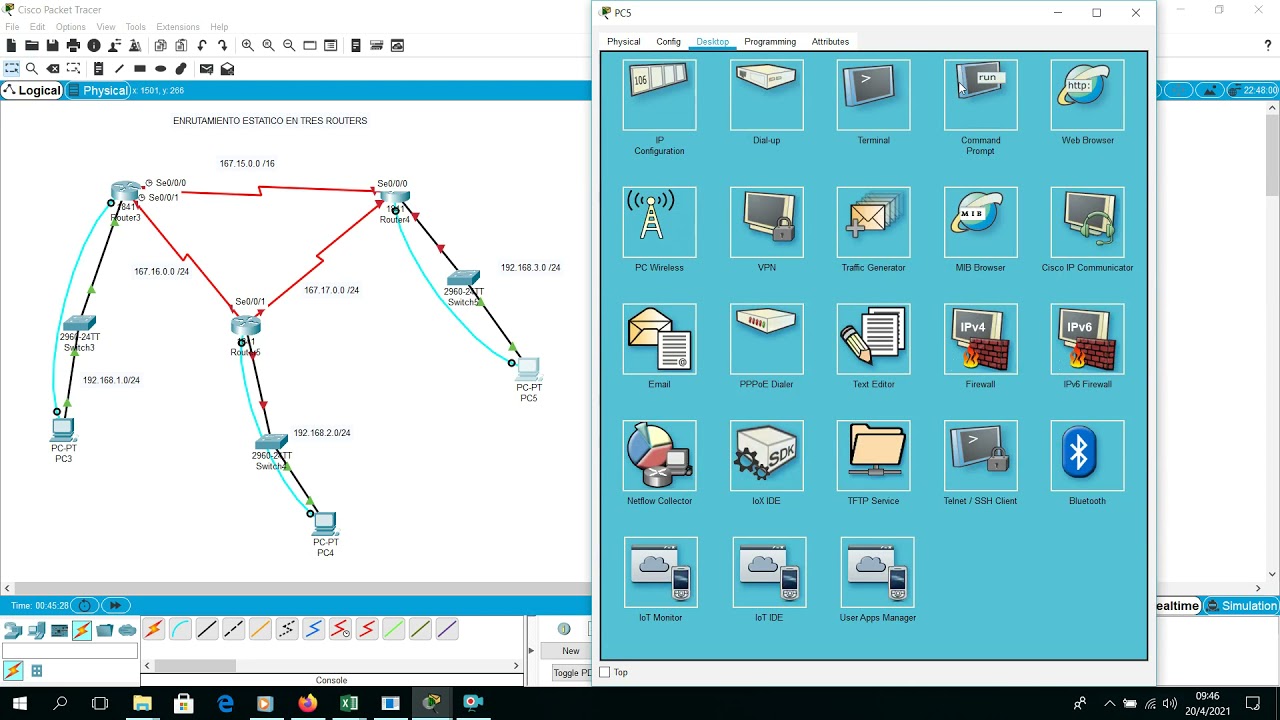Click the Print toolbar icon
The width and height of the screenshot is (1280, 720).
pyautogui.click(x=73, y=45)
